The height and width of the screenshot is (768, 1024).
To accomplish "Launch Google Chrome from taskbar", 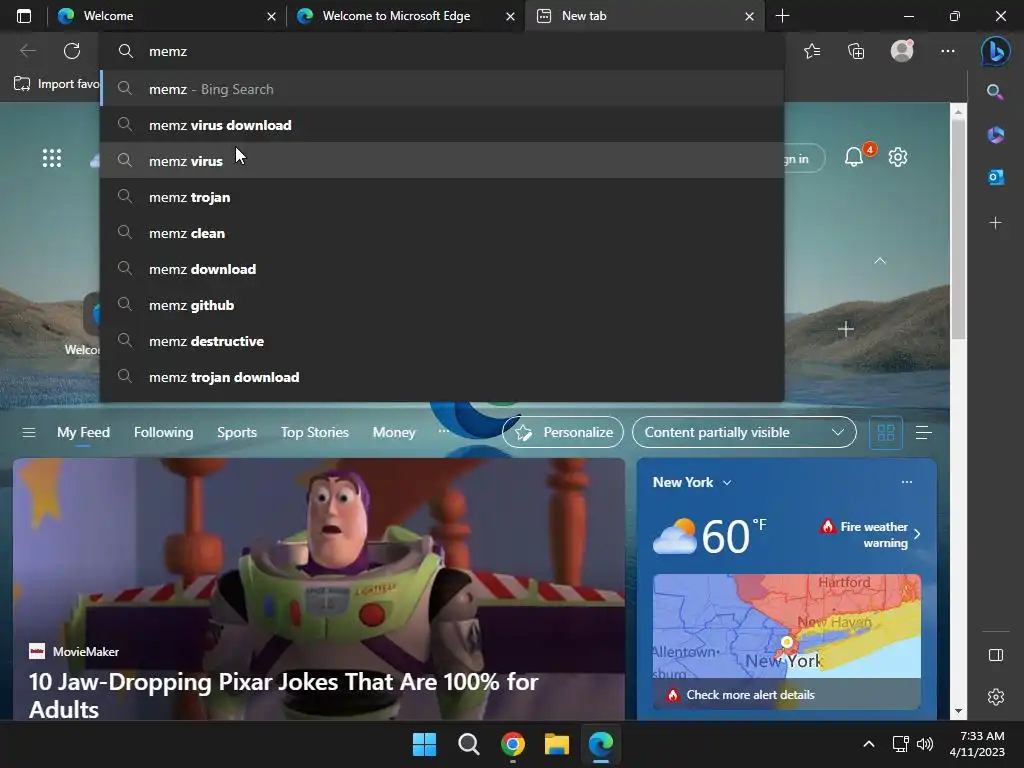I will tap(513, 744).
